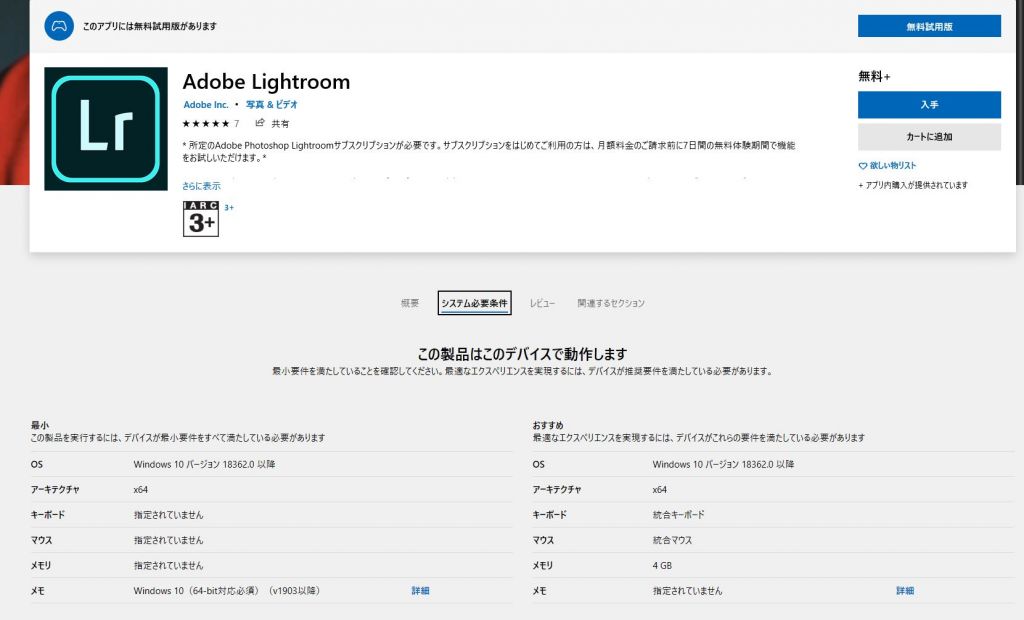1024x620 pixels.
Task: Click the カートに追加 button
Action: [929, 137]
